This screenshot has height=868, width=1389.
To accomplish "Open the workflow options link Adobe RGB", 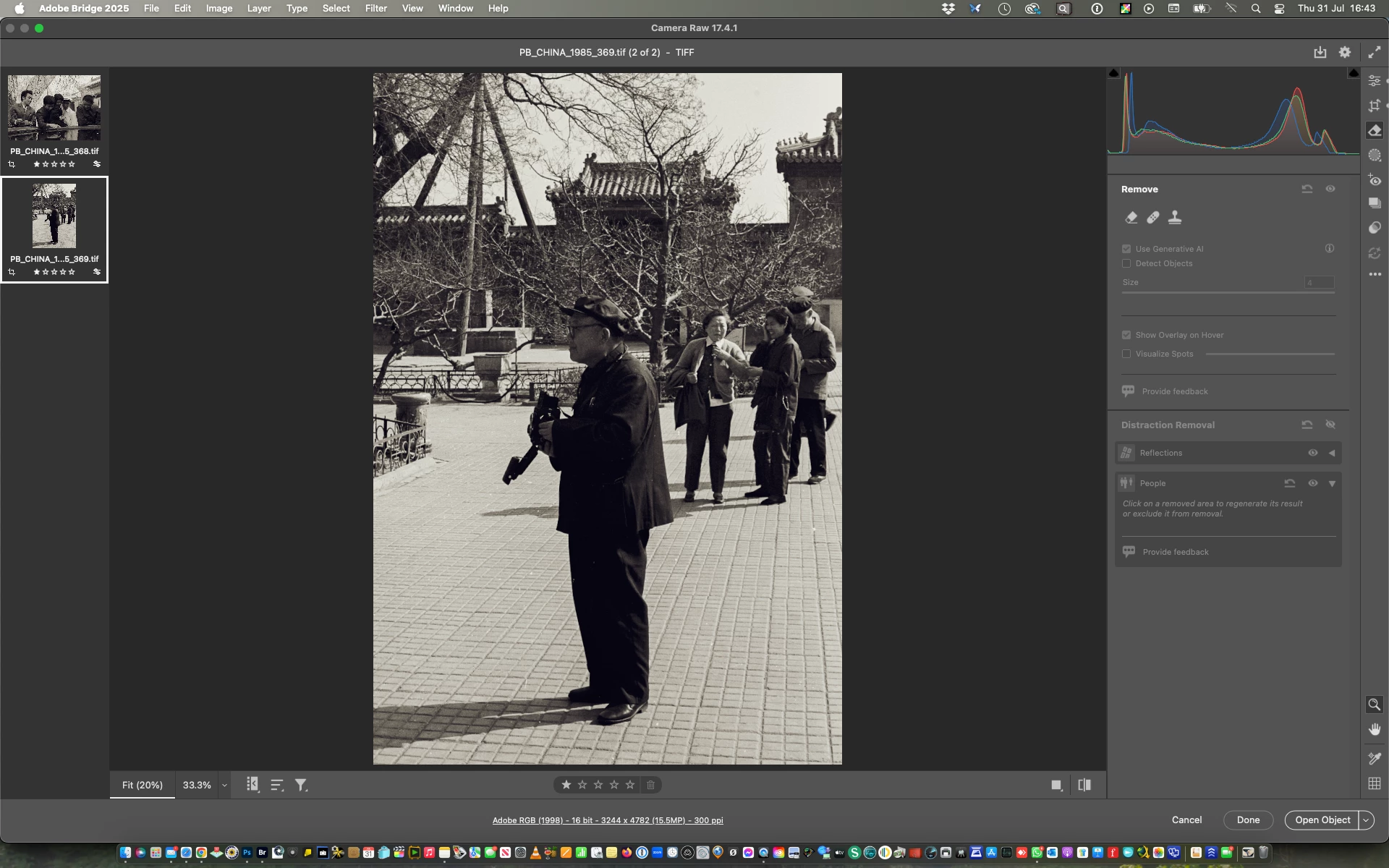I will (x=608, y=820).
